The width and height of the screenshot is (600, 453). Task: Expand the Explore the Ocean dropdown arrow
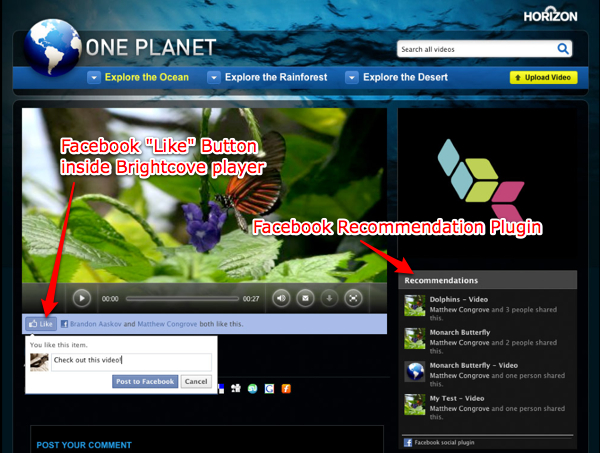point(94,77)
